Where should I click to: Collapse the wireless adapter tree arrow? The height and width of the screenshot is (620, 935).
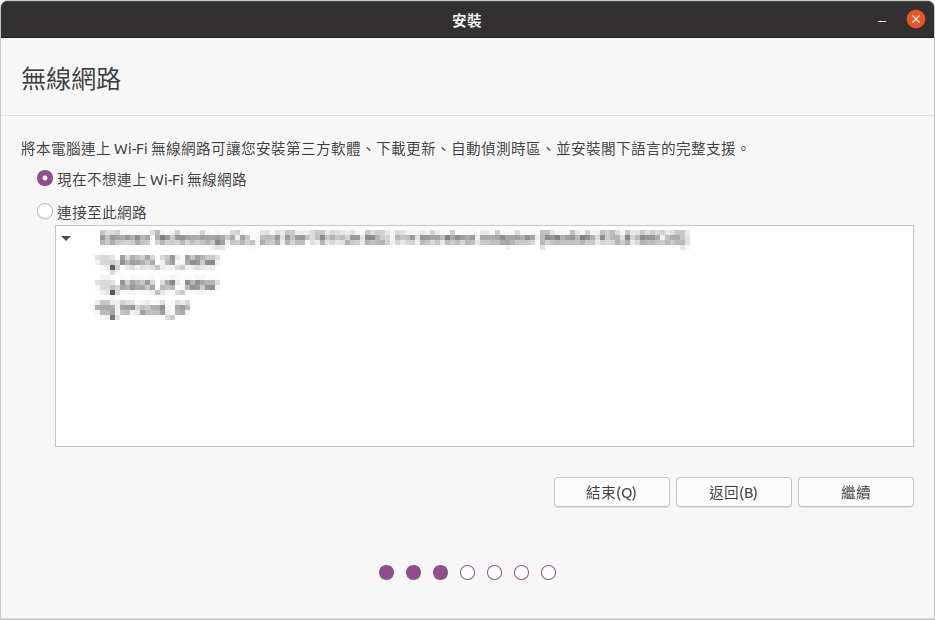click(x=66, y=238)
